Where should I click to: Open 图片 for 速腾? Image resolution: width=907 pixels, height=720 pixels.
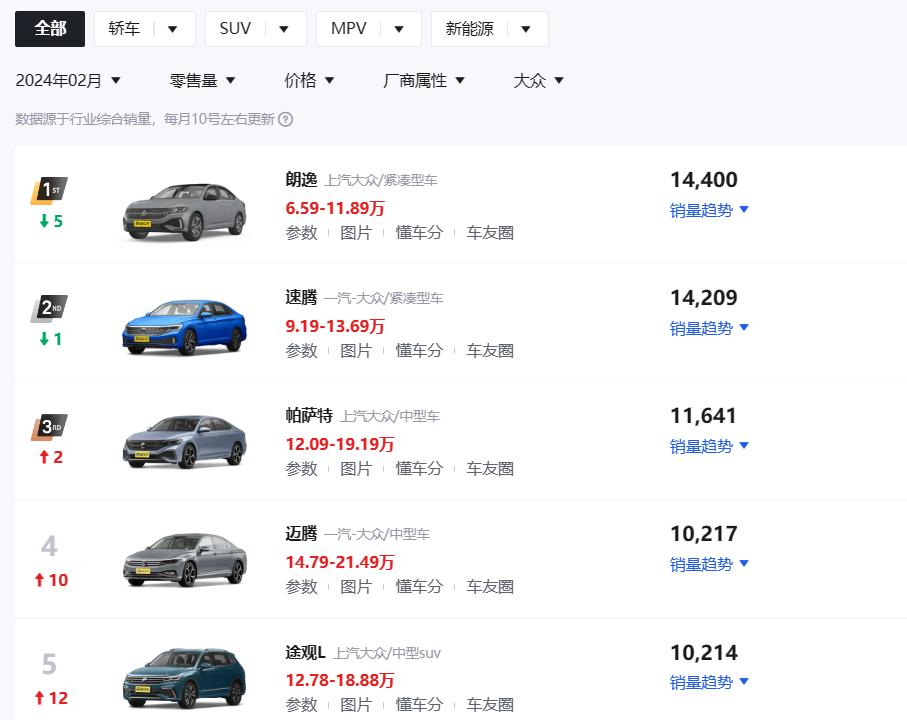click(356, 350)
